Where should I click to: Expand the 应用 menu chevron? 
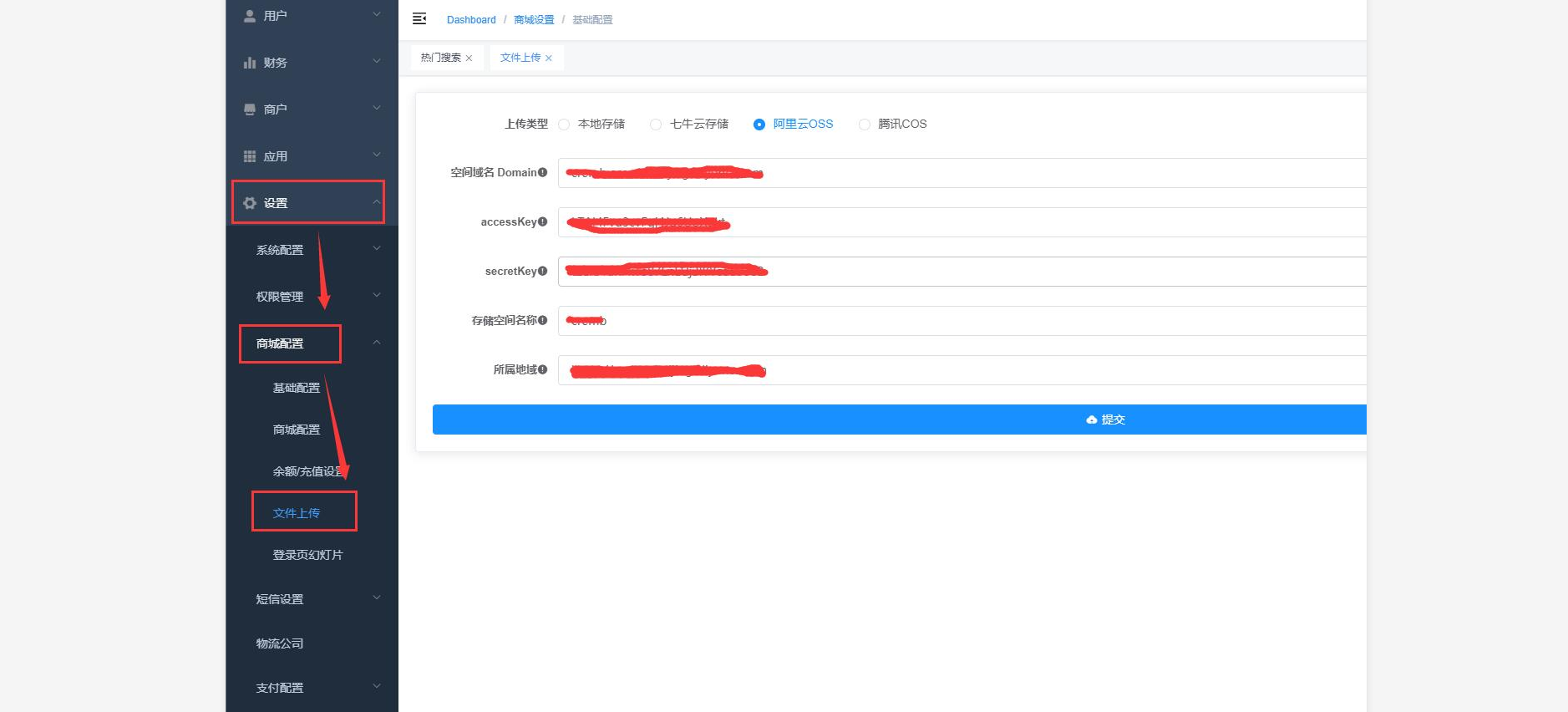click(x=377, y=155)
